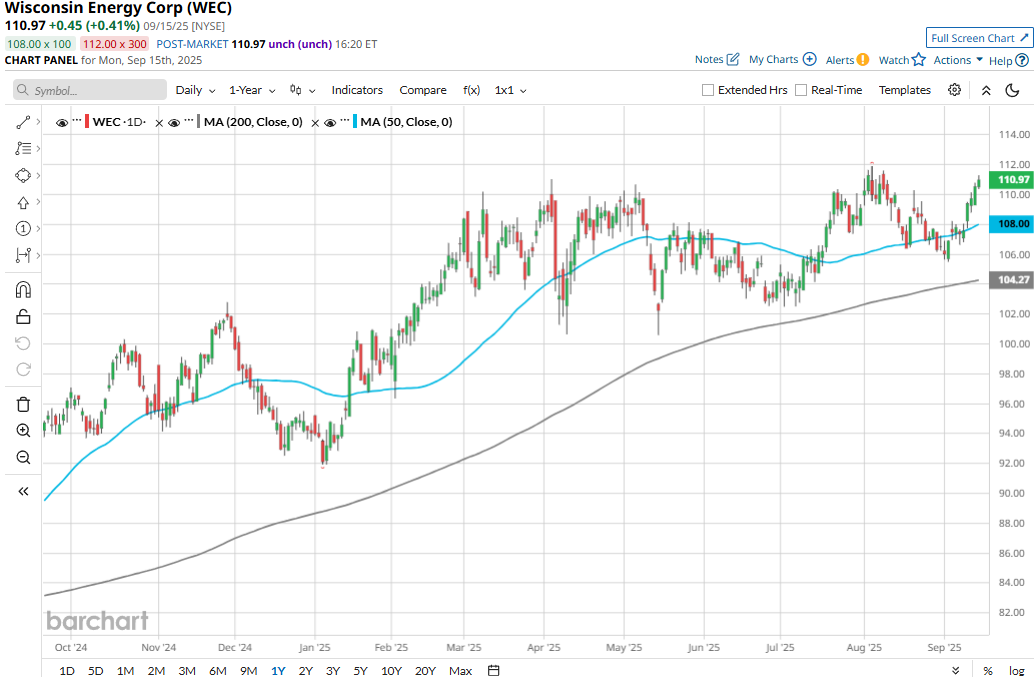Select the numbered annotation tool
1035x677 pixels.
click(23, 228)
